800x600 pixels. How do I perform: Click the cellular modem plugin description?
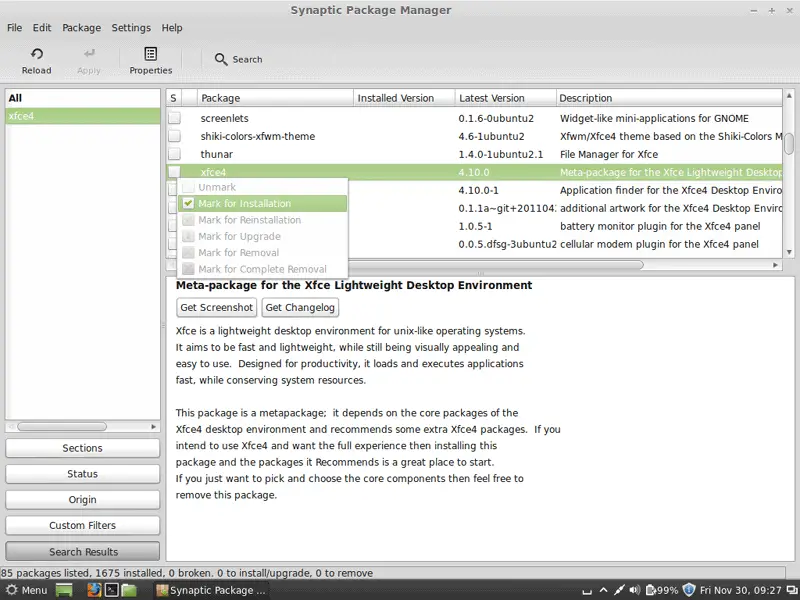(x=659, y=244)
